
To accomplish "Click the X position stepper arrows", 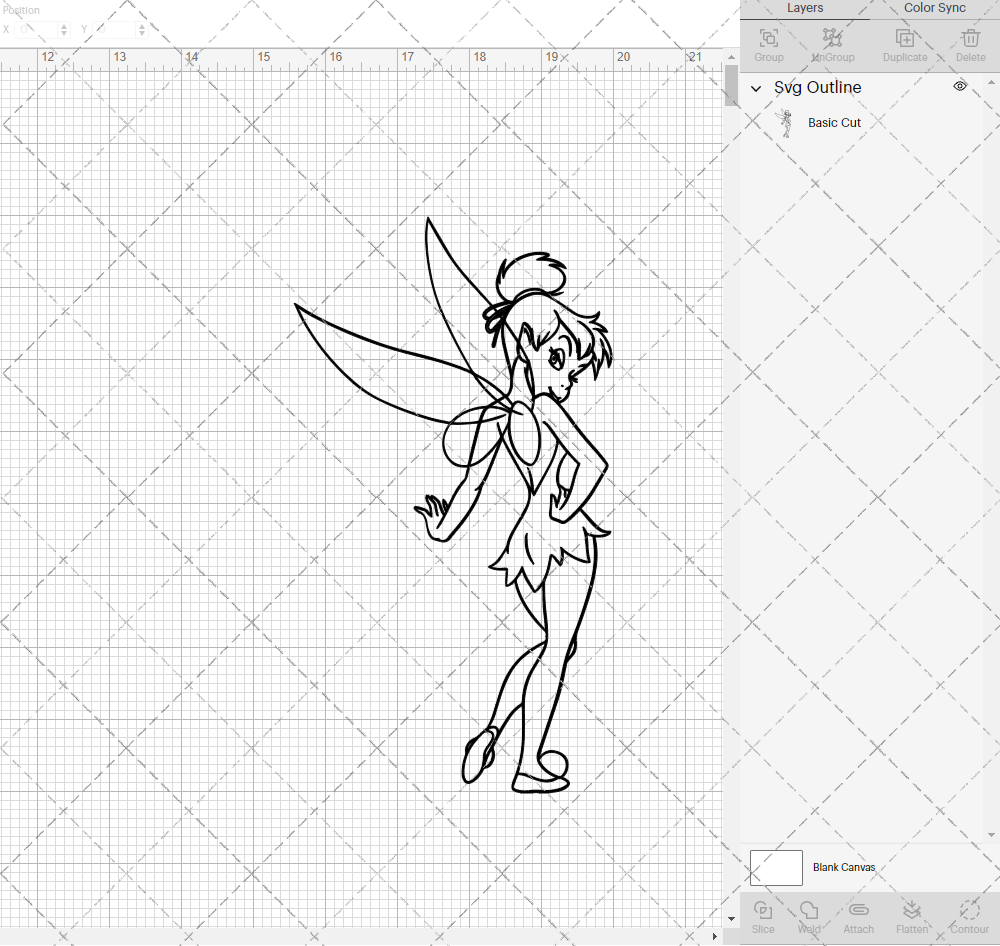I will click(64, 29).
